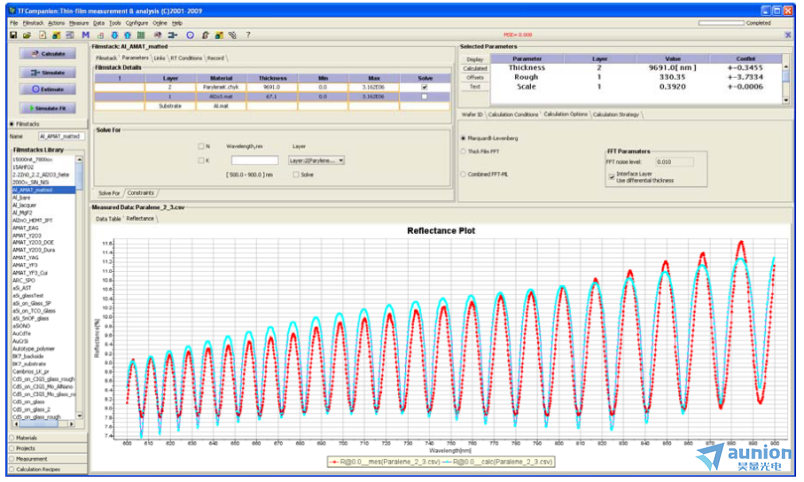The width and height of the screenshot is (804, 482).
Task: Toggle Solve checkbox for Al2o3 layer 1
Action: [425, 96]
